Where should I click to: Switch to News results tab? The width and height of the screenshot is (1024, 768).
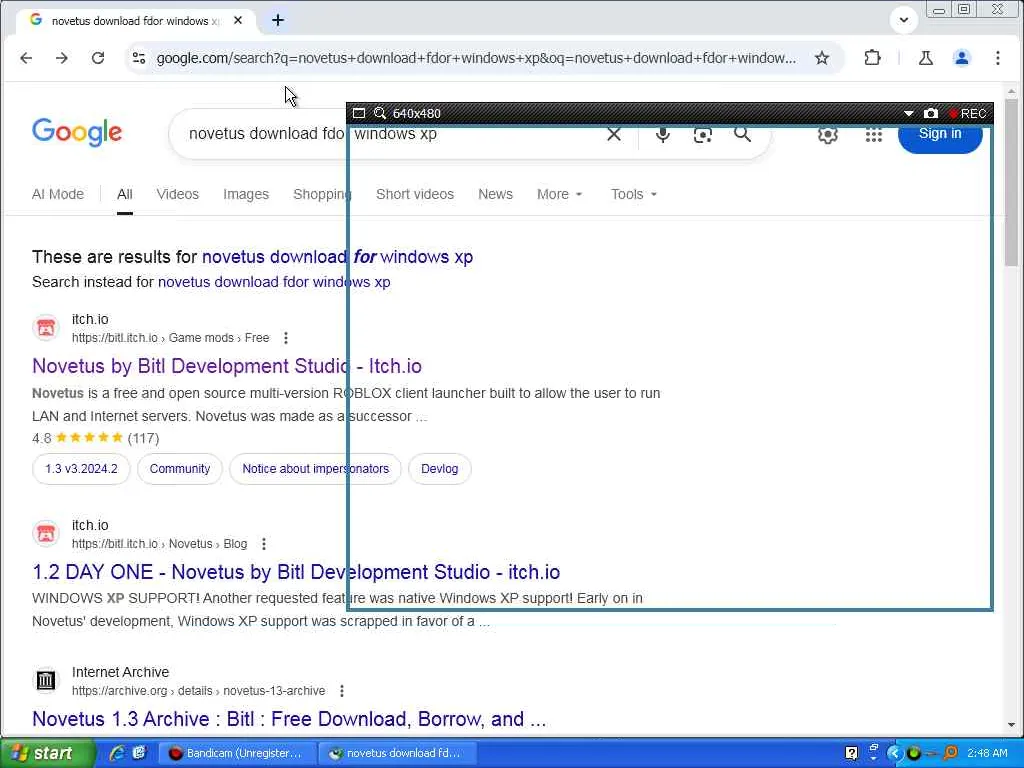point(496,194)
